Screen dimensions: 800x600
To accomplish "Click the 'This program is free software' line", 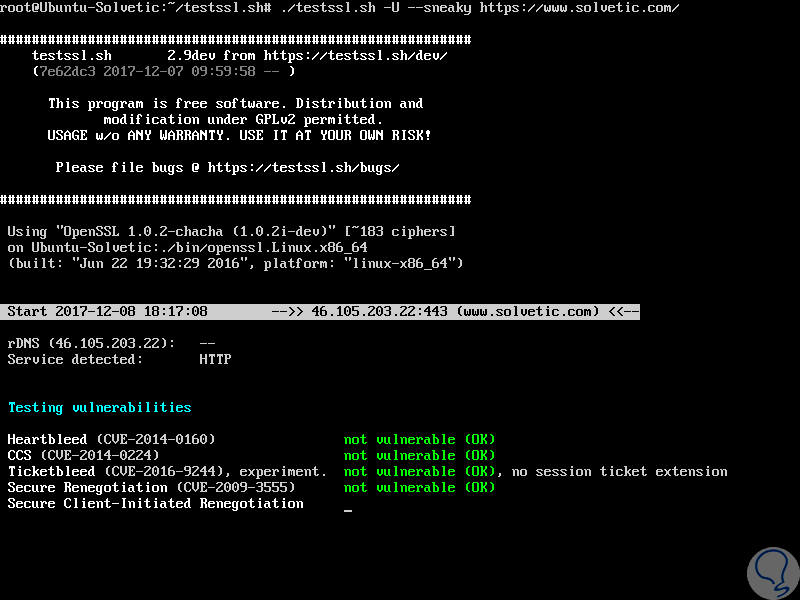I will point(236,104).
